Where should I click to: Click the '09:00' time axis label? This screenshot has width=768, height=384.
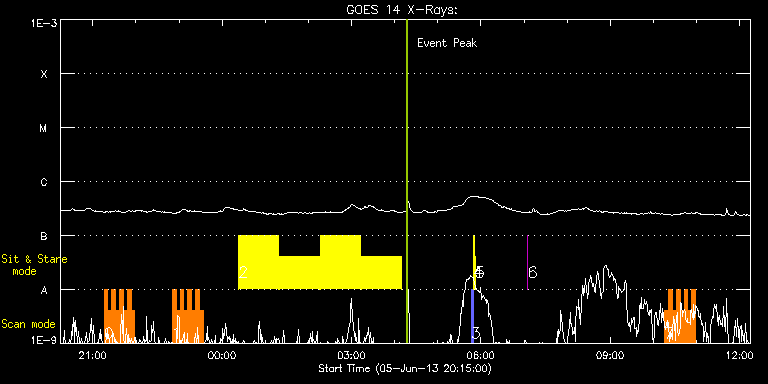[610, 354]
